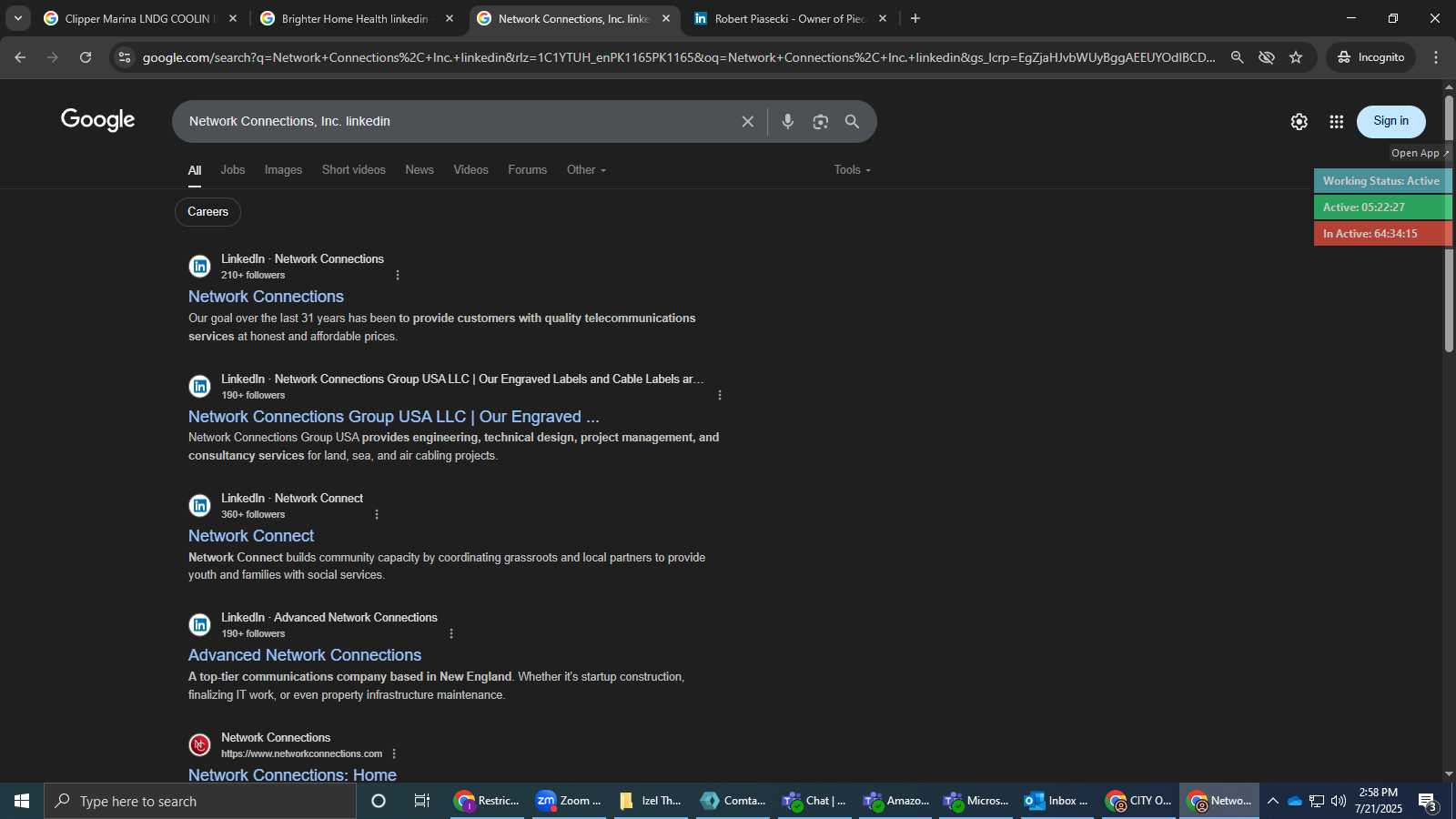Click the Open App overlay button
The height and width of the screenshot is (819, 1456).
coord(1420,154)
